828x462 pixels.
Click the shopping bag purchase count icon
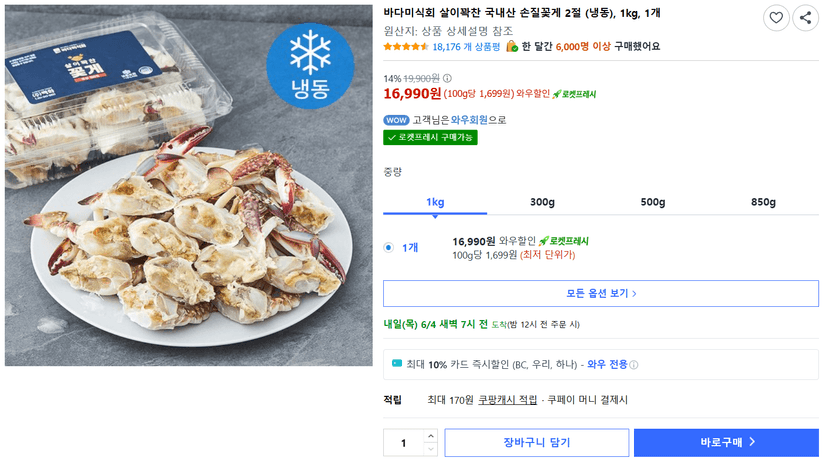pos(511,46)
